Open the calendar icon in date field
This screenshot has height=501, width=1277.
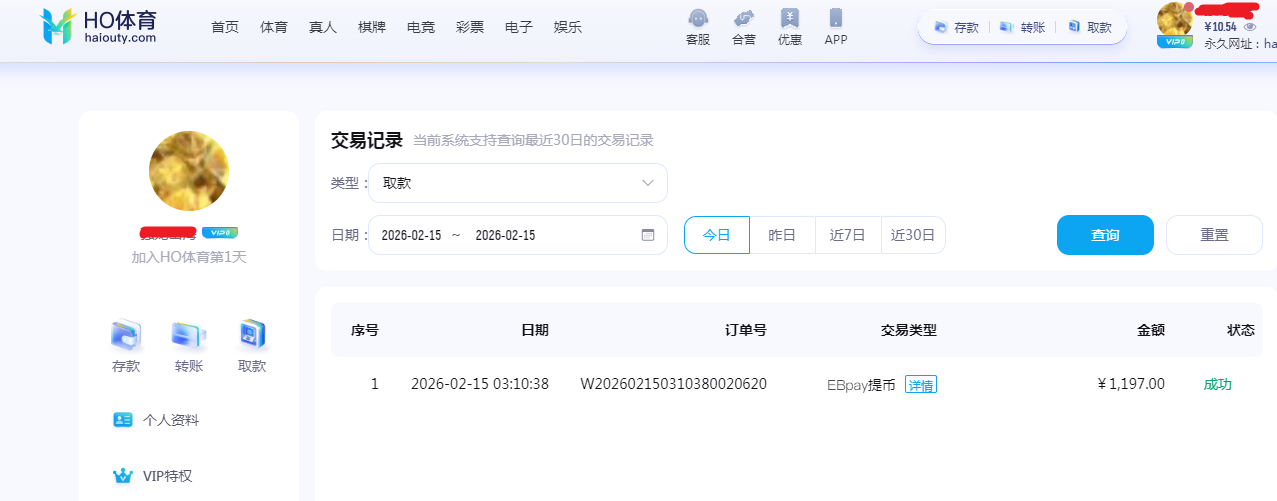(647, 235)
